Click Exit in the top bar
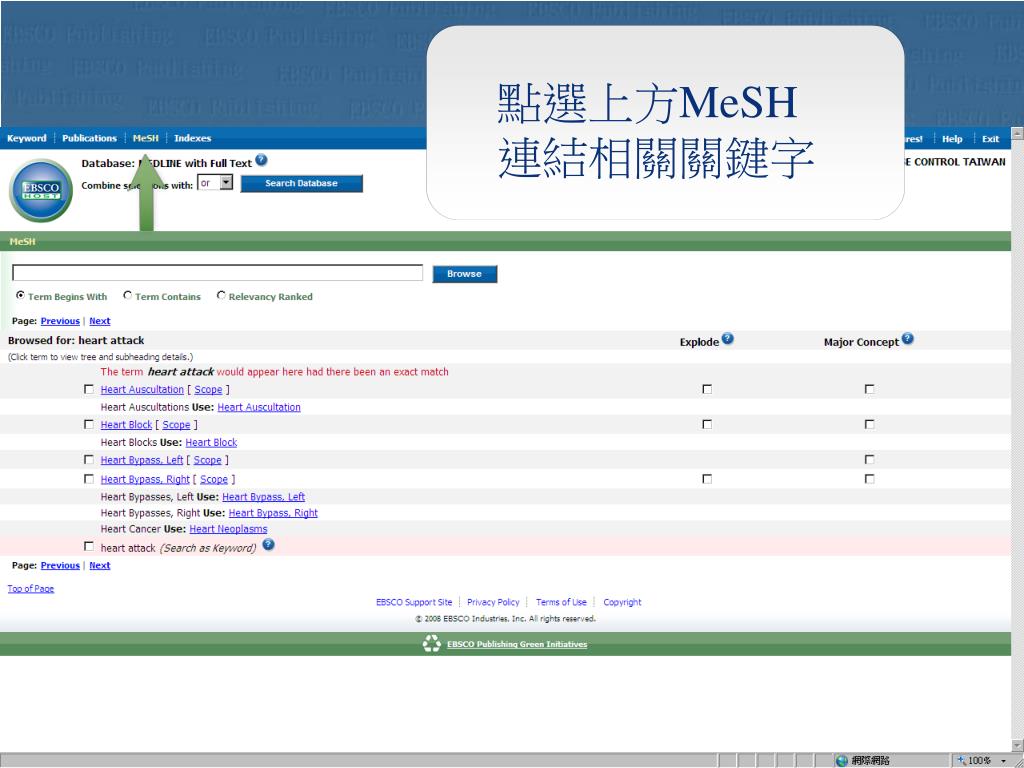Image resolution: width=1024 pixels, height=768 pixels. (x=991, y=139)
